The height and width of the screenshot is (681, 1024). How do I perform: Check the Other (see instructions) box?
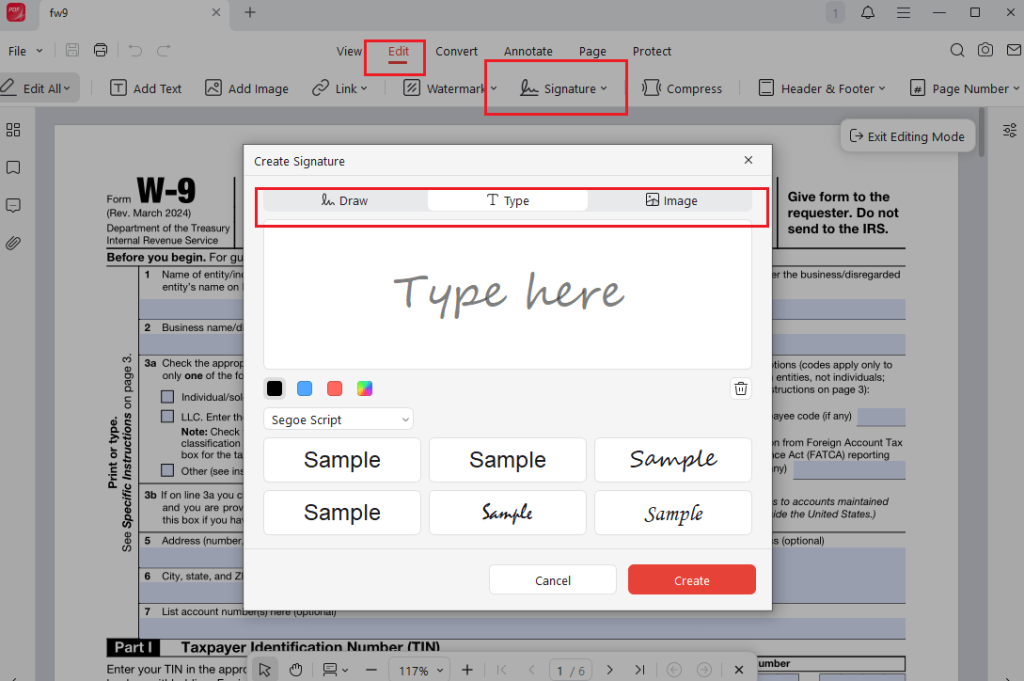168,471
